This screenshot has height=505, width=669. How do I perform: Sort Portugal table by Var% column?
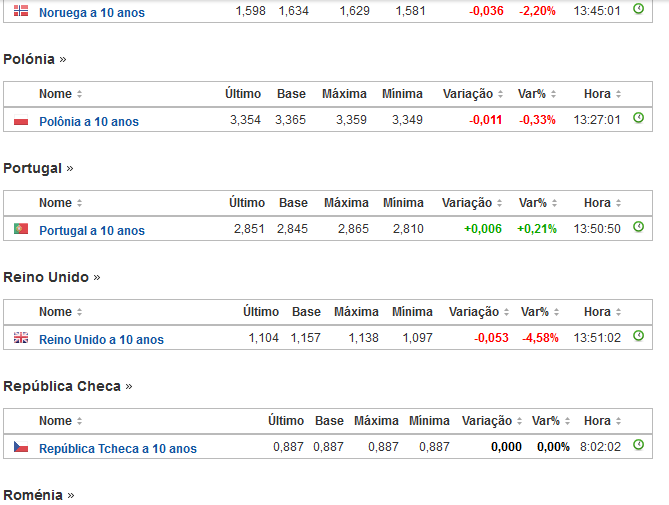pos(538,203)
